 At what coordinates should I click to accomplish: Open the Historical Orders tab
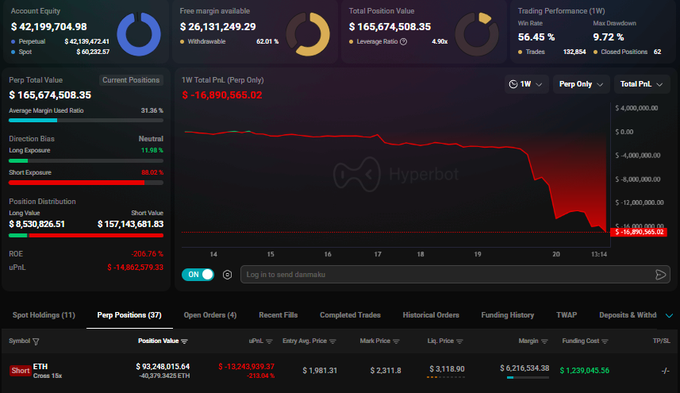(431, 315)
